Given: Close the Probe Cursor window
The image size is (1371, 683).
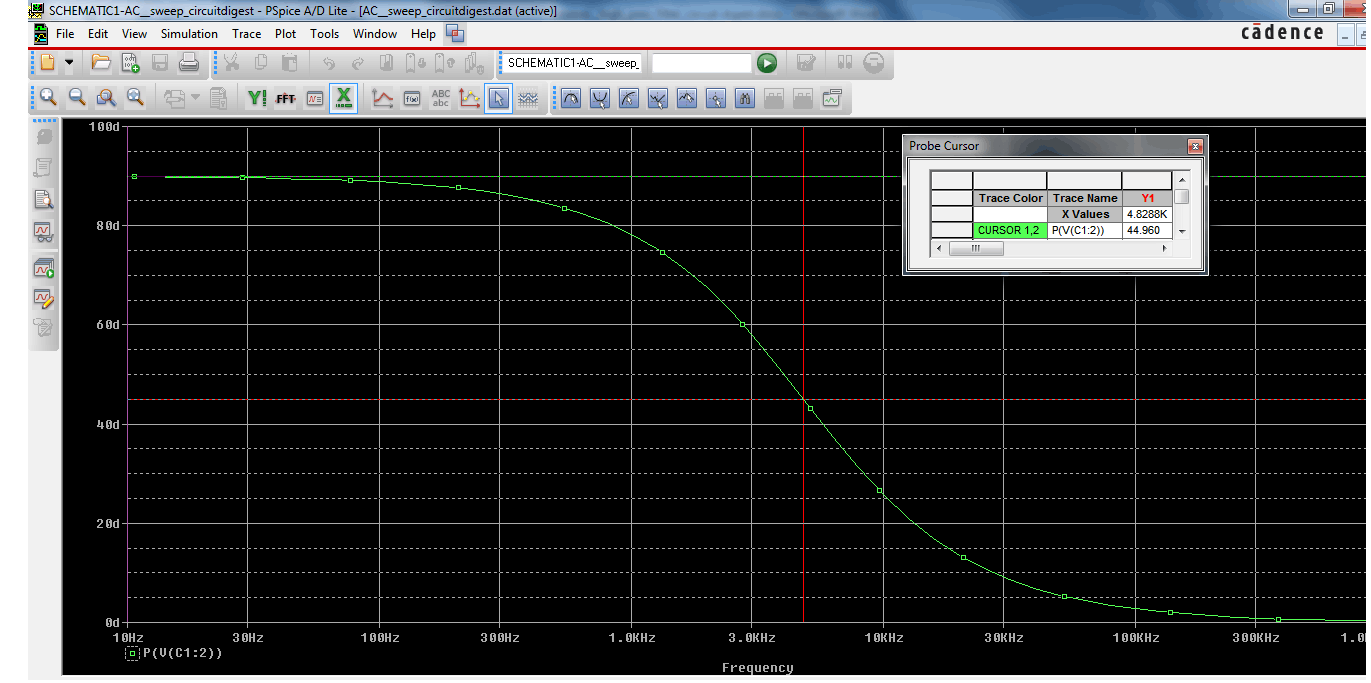Looking at the screenshot, I should click(1194, 146).
